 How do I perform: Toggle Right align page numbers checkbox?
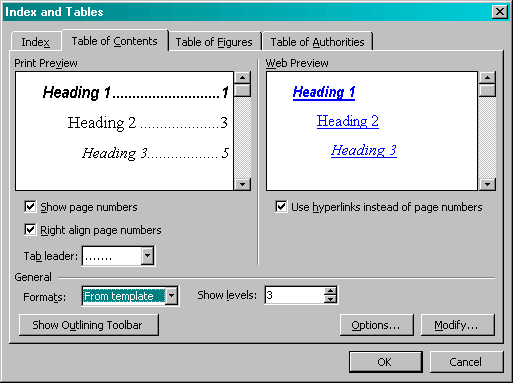pos(30,230)
